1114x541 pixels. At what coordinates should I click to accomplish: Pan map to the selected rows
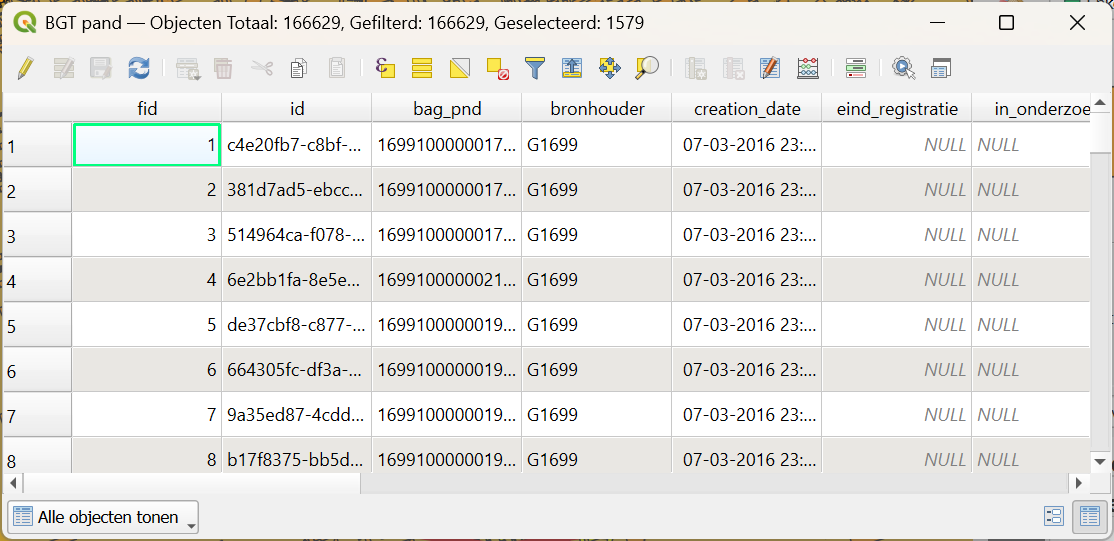click(609, 68)
